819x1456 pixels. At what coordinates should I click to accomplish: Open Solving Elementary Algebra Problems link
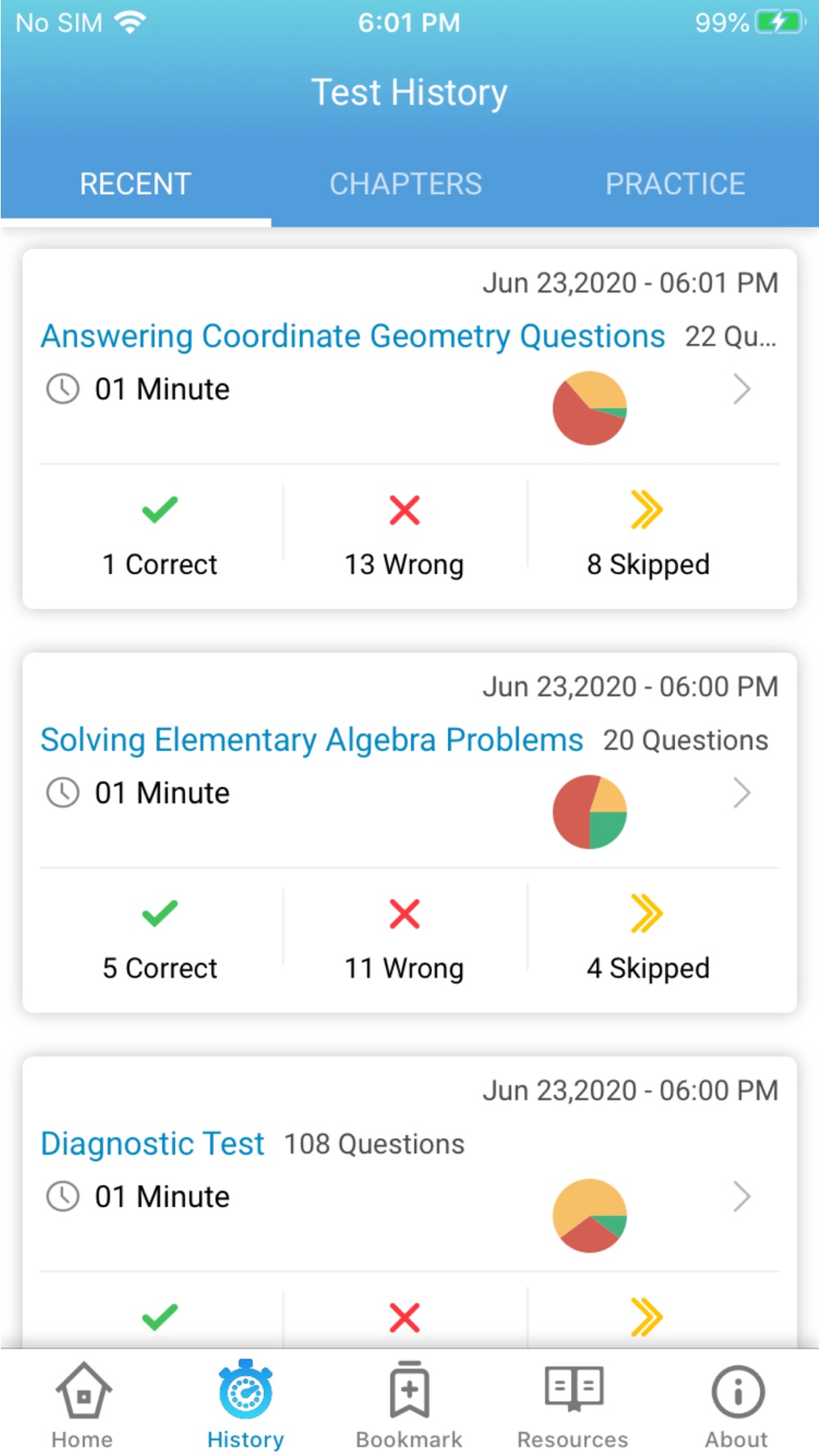pyautogui.click(x=312, y=740)
